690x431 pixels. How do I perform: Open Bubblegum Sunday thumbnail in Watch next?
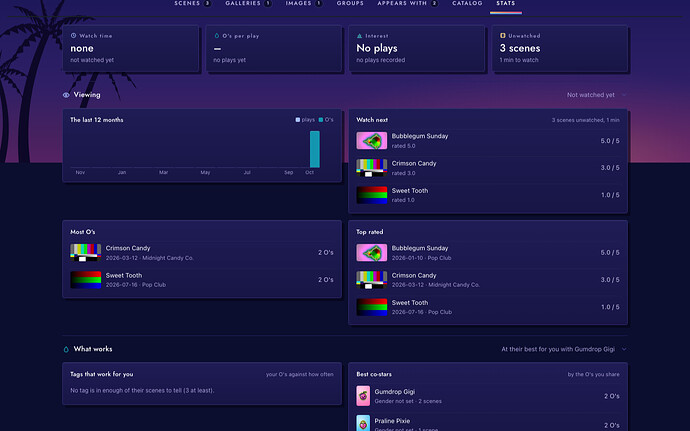pyautogui.click(x=371, y=141)
